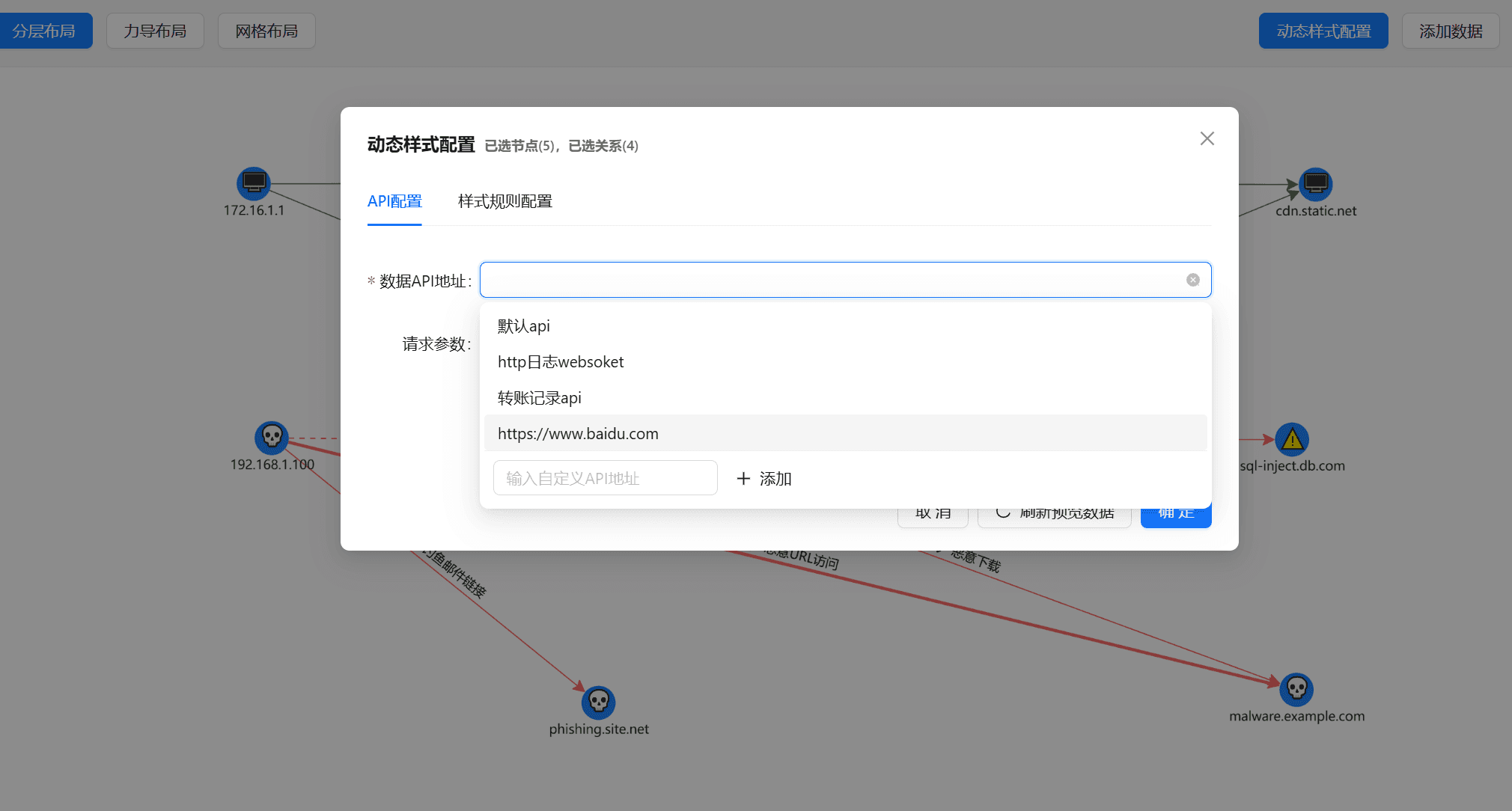This screenshot has width=1512, height=811.
Task: Choose http日志websoket option
Action: pyautogui.click(x=845, y=362)
